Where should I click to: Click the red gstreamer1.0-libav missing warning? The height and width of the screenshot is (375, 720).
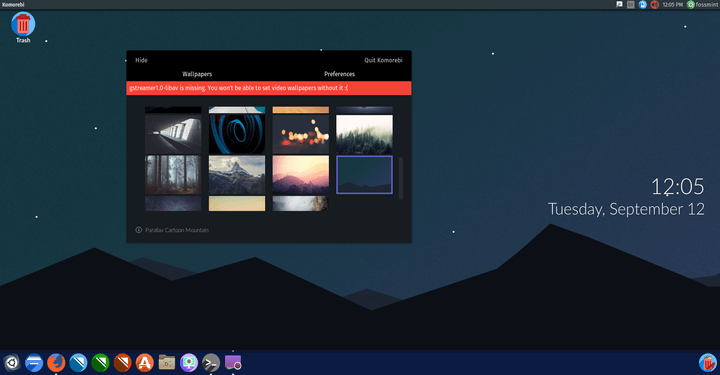click(269, 88)
